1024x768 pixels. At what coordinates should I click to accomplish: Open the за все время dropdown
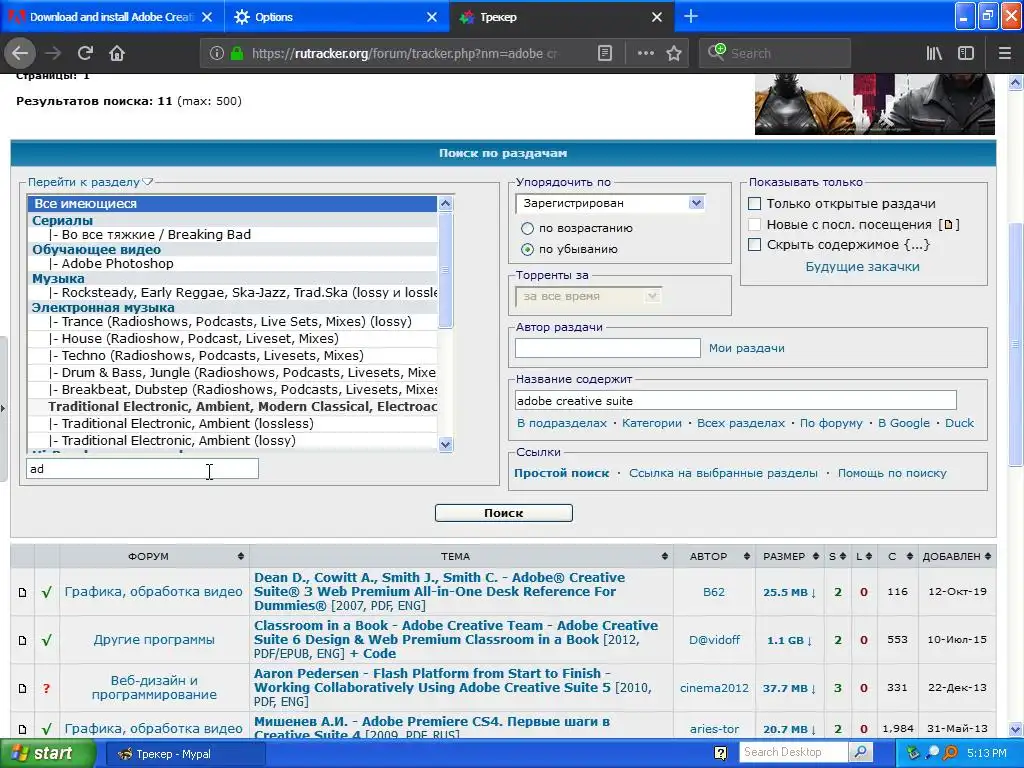tap(588, 296)
